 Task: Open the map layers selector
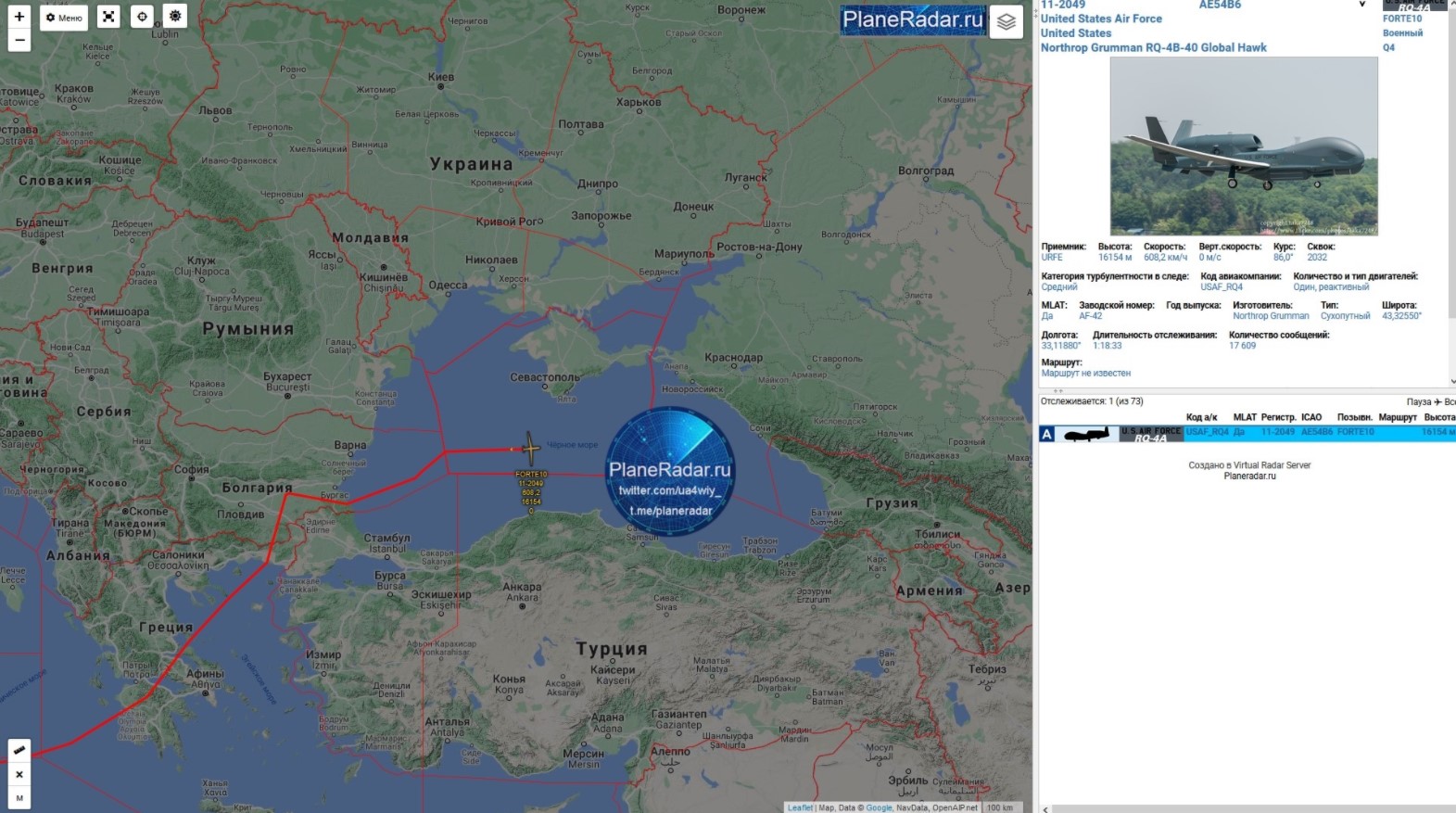1006,21
